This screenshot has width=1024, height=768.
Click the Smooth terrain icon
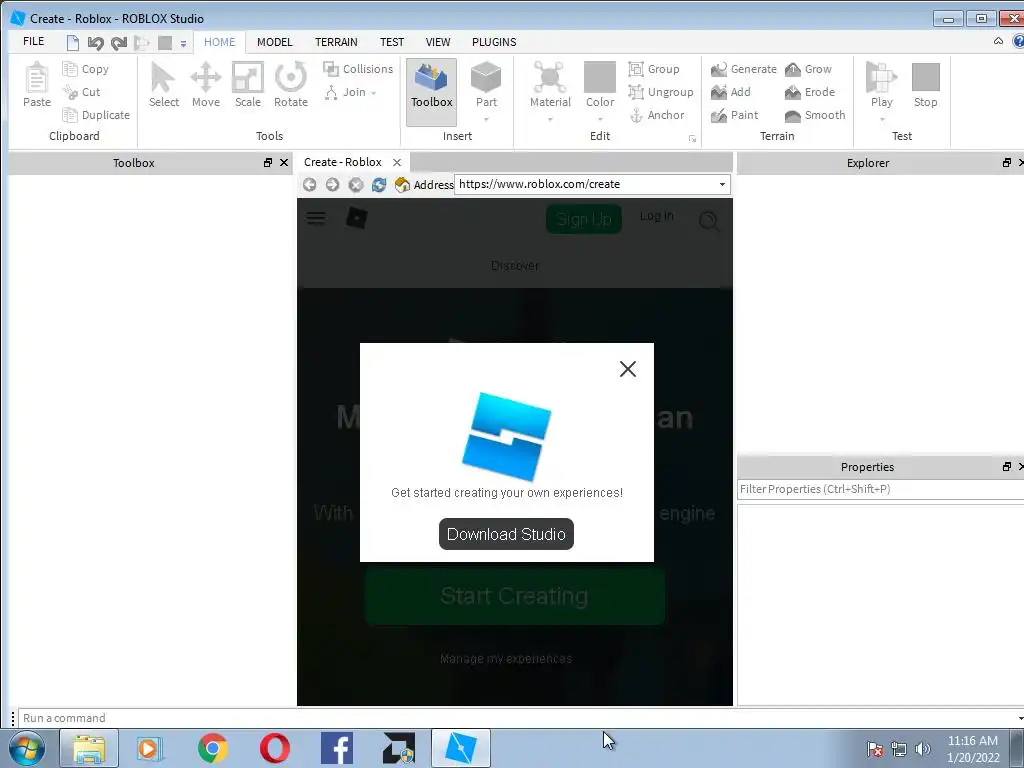point(793,116)
